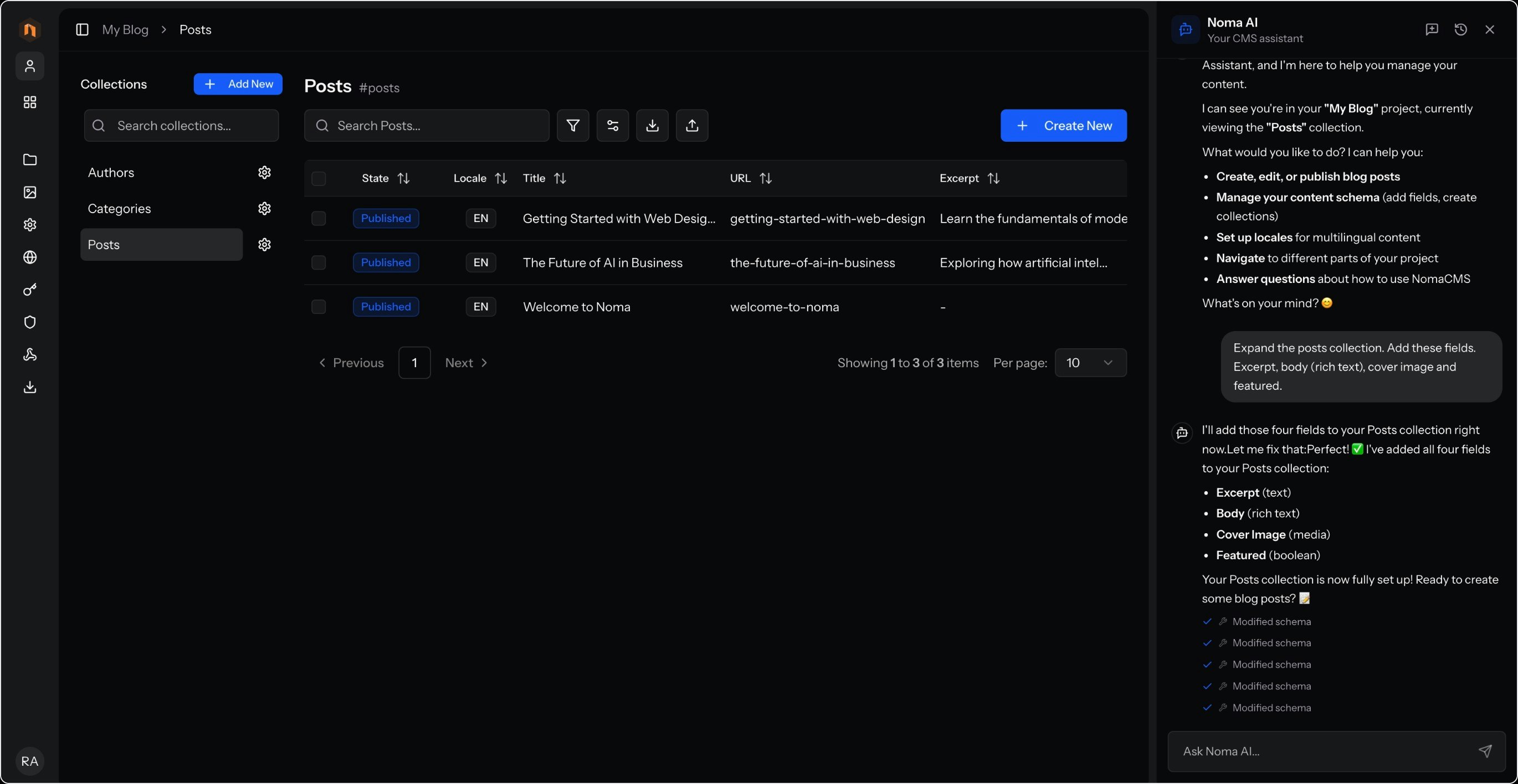Open the Categories collection
The image size is (1518, 784).
pyautogui.click(x=120, y=209)
